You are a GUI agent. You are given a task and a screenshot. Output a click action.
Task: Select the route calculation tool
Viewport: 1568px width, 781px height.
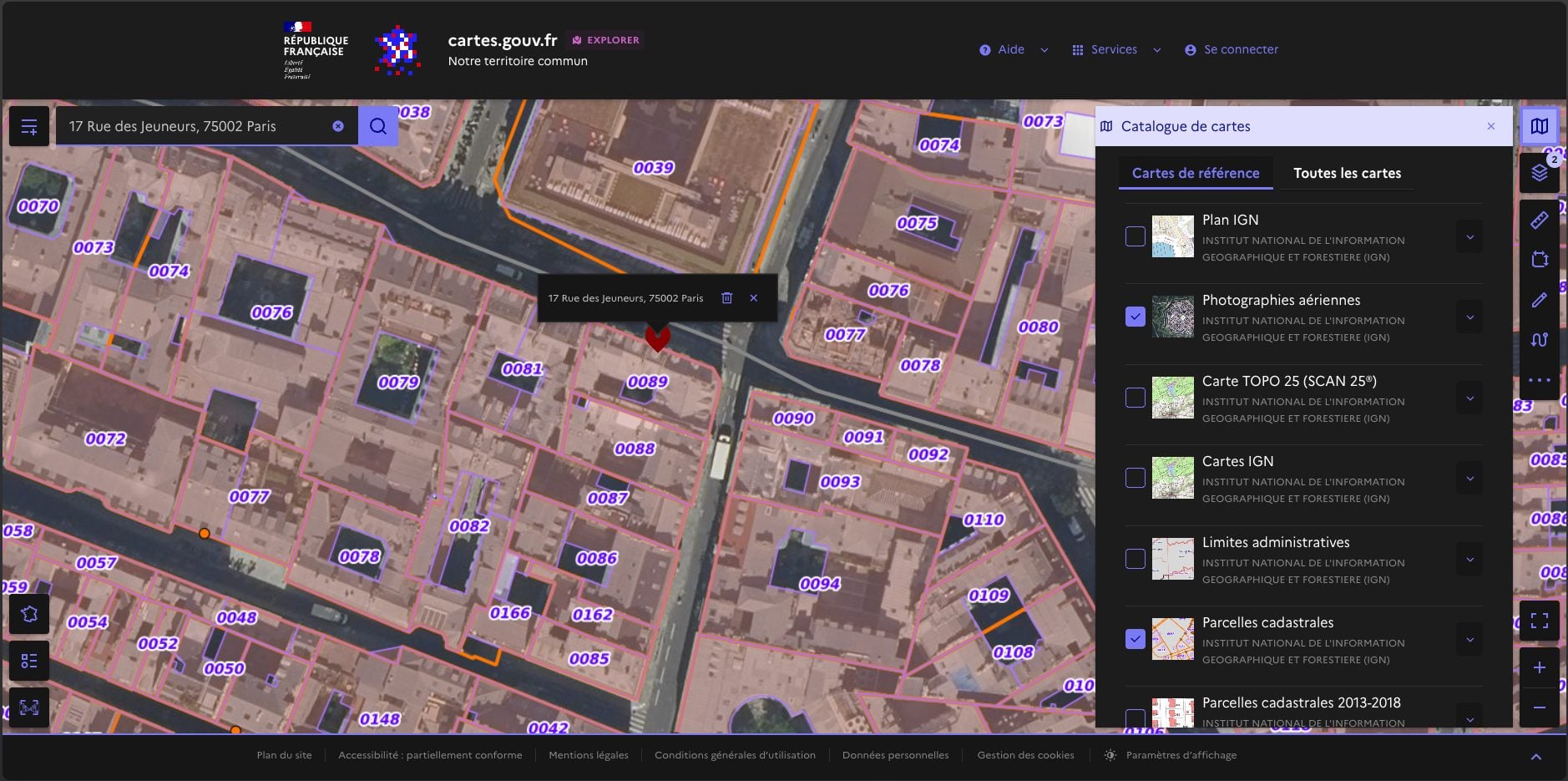[1540, 340]
